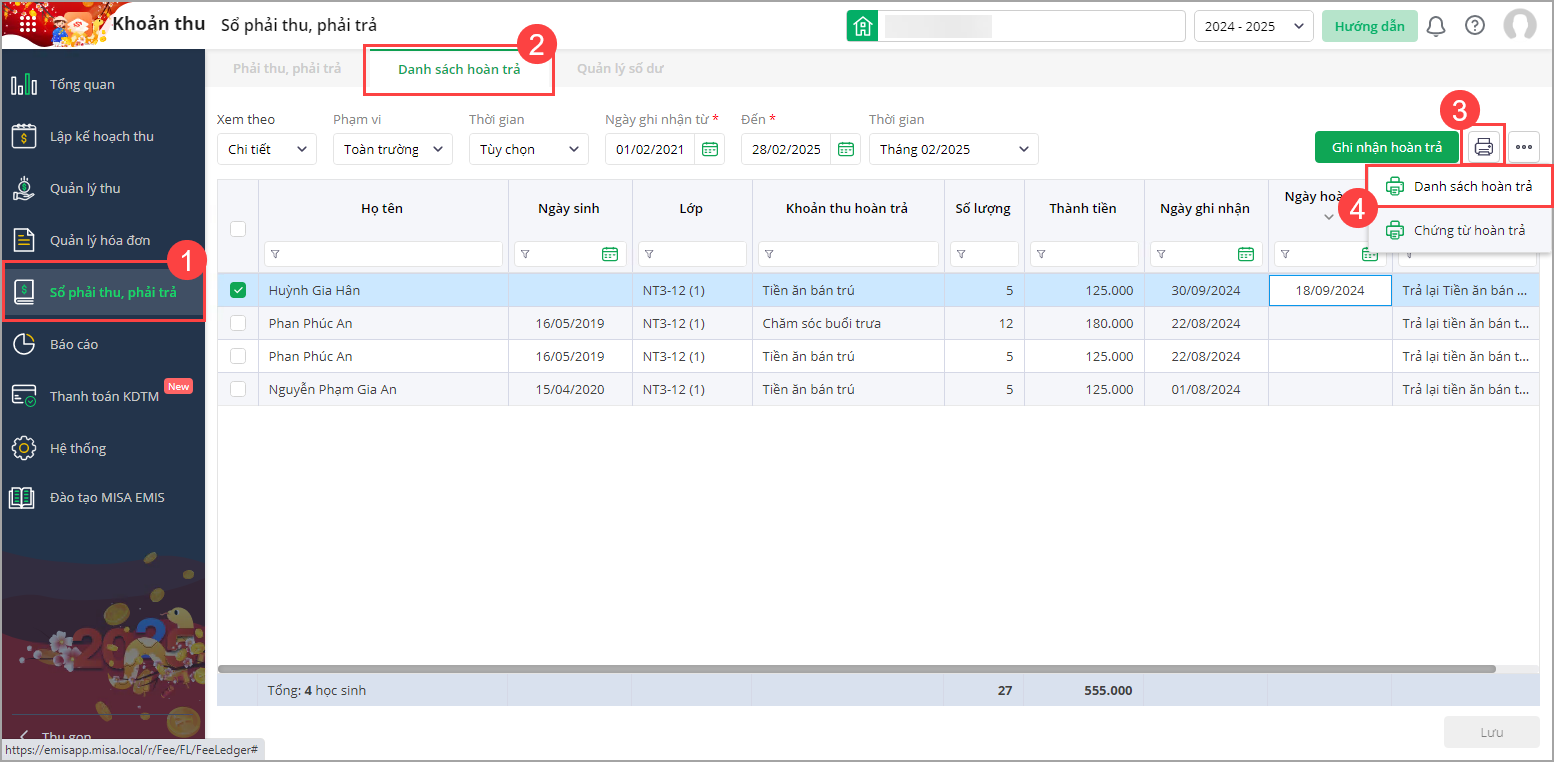
Task: Tick the Nguyễn Phạm Gia An checkbox
Action: click(x=238, y=389)
